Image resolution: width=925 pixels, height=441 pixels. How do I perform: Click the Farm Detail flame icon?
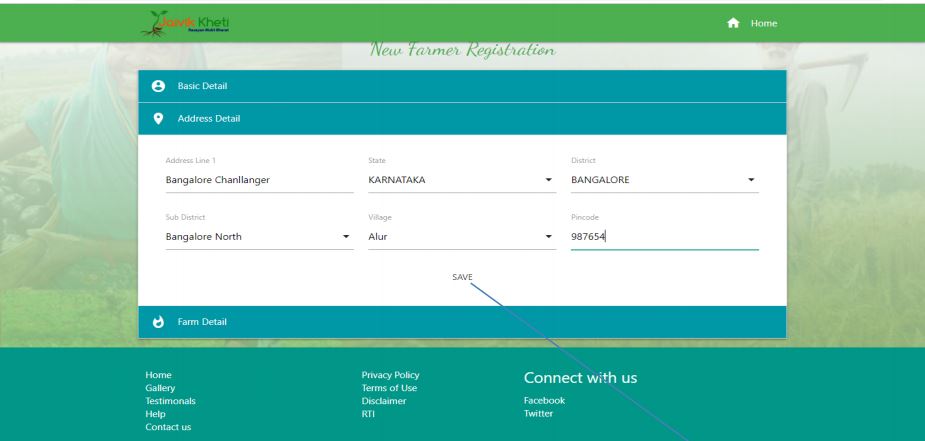point(157,322)
